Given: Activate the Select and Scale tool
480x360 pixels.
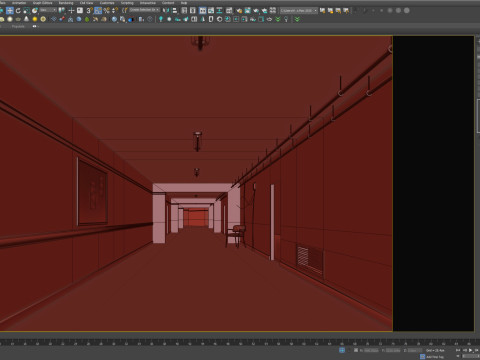Looking at the screenshot, I should [26, 11].
